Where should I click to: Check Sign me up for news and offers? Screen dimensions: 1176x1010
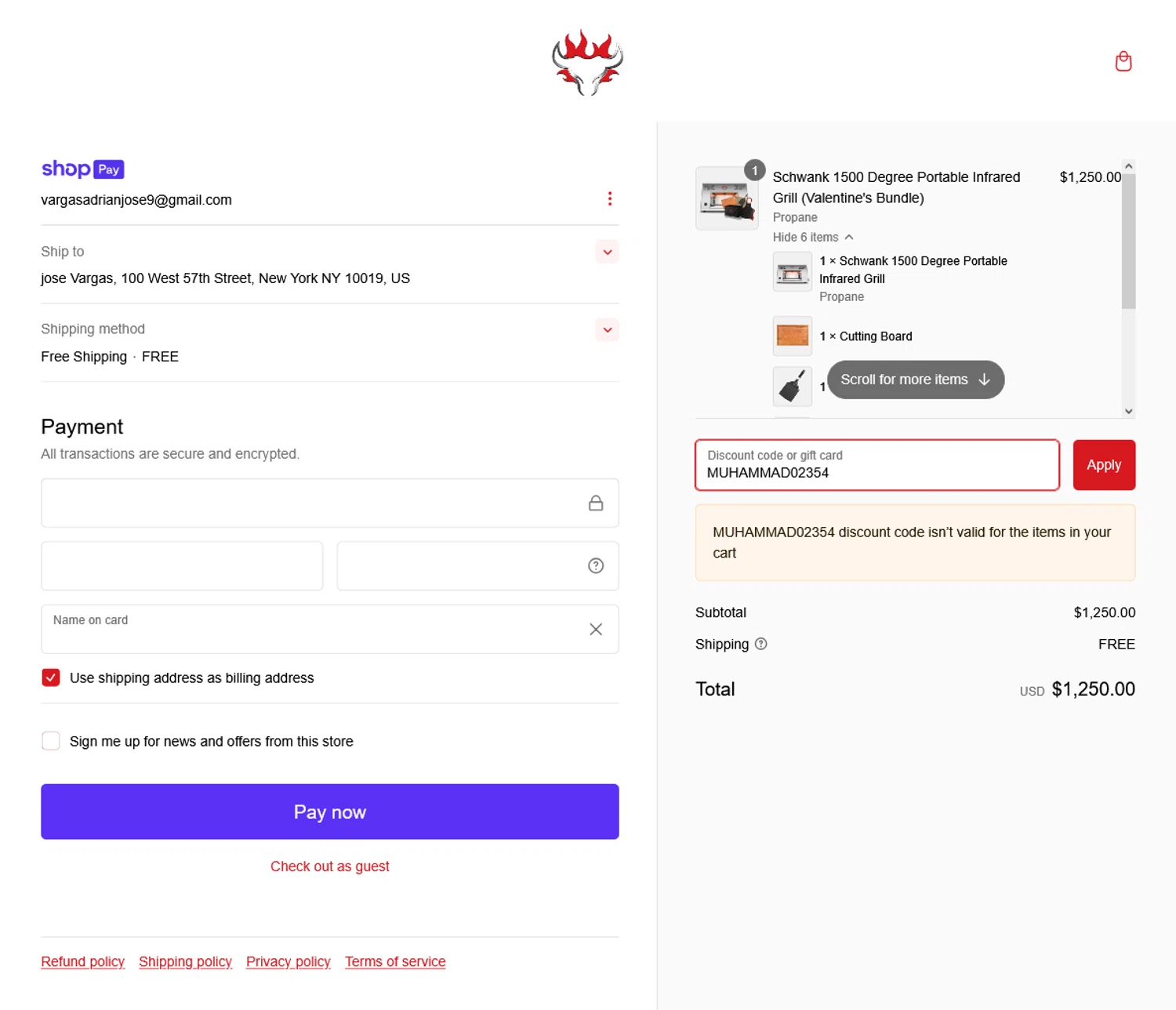[x=51, y=741]
